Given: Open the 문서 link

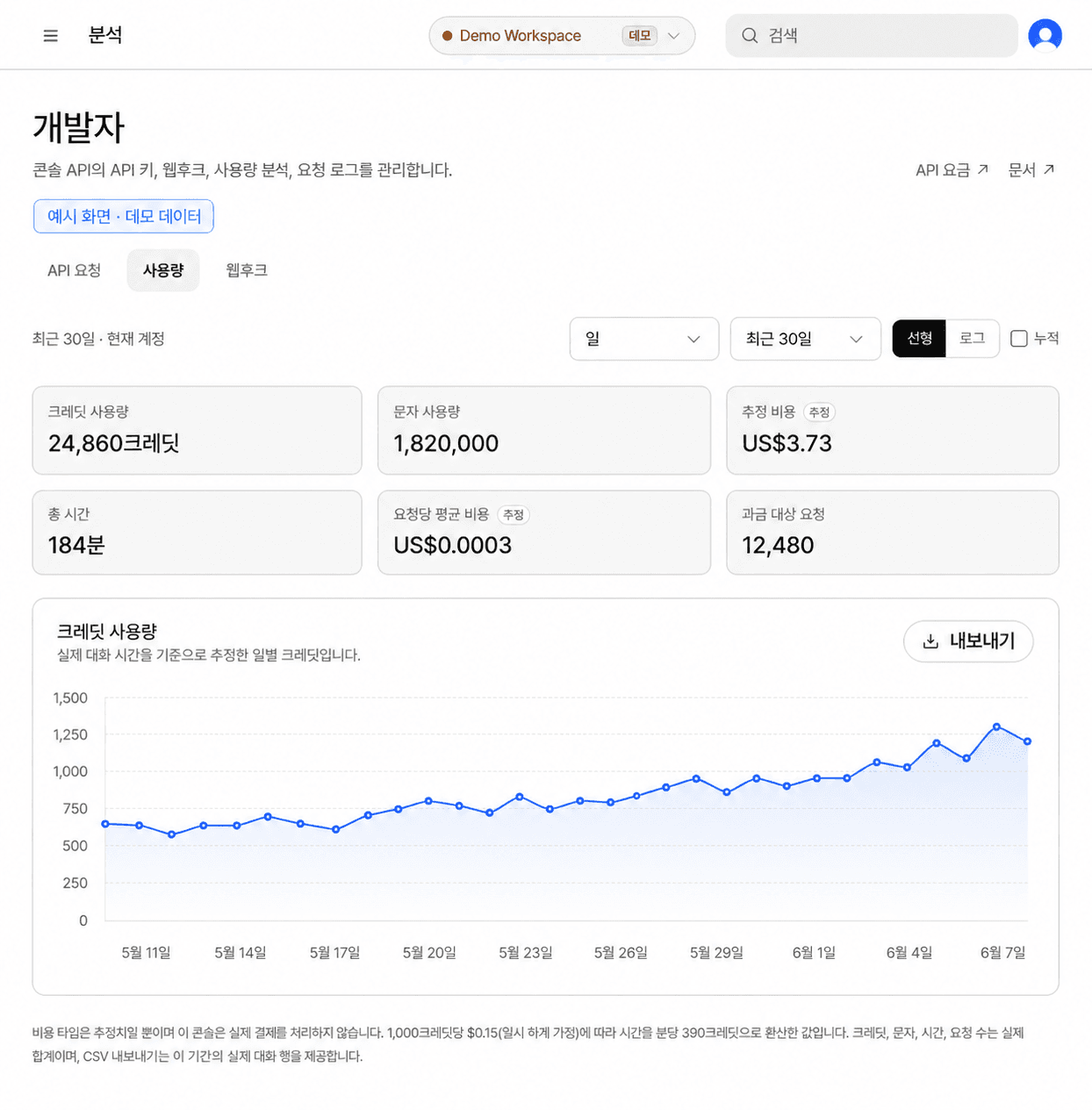Looking at the screenshot, I should pos(1031,170).
